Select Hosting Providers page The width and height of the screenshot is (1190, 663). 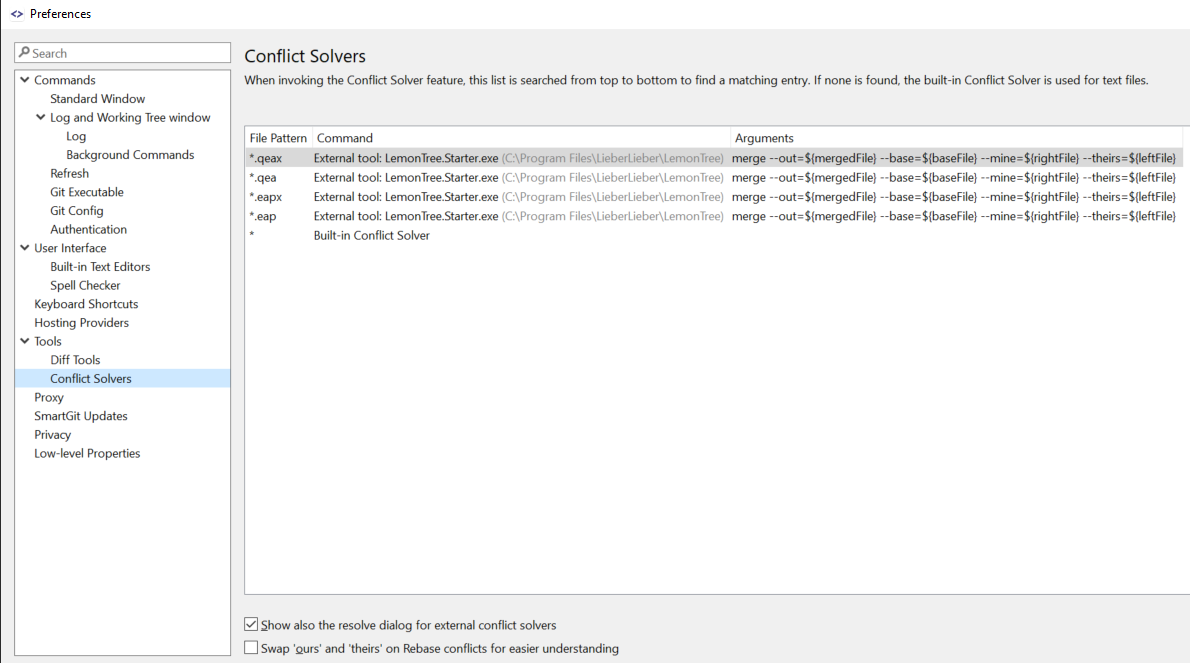click(x=81, y=322)
